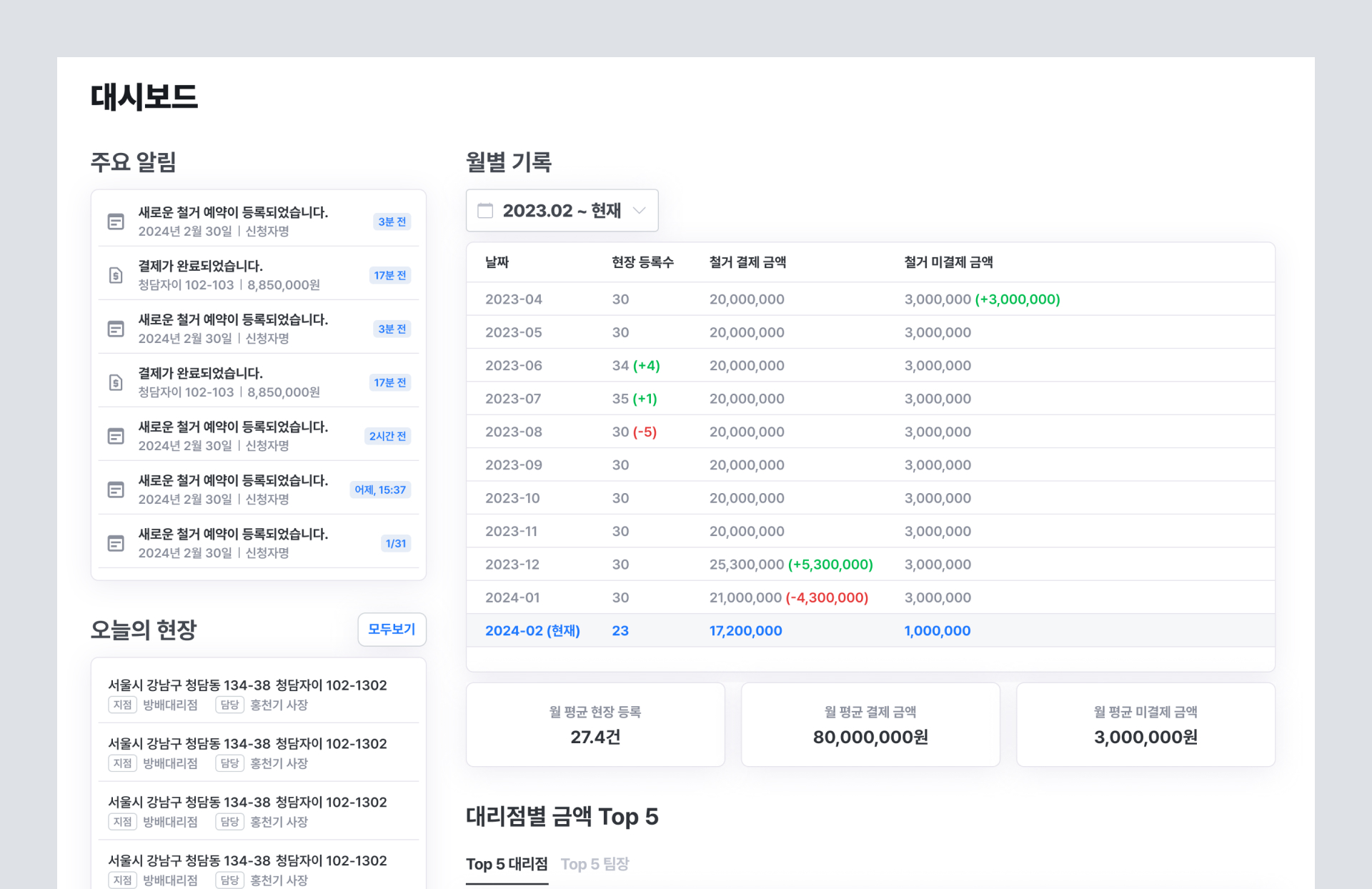Click the calendar icon in date selector
The height and width of the screenshot is (889, 1372).
coord(485,211)
